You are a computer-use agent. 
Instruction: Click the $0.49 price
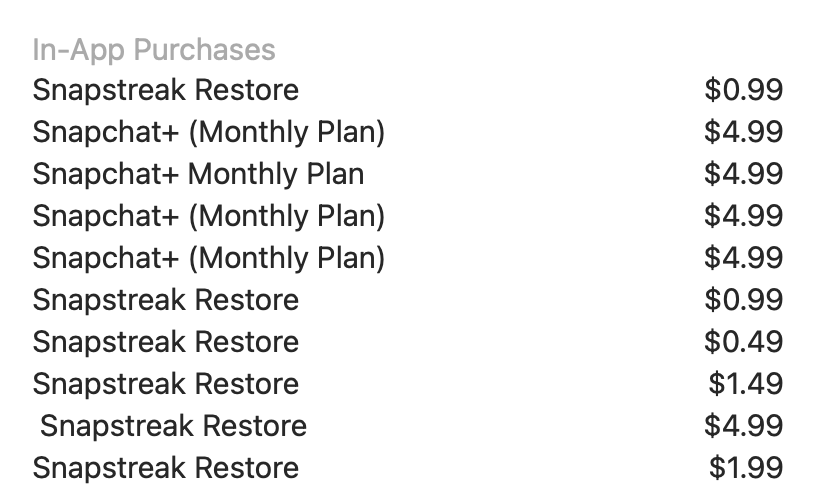pos(744,342)
